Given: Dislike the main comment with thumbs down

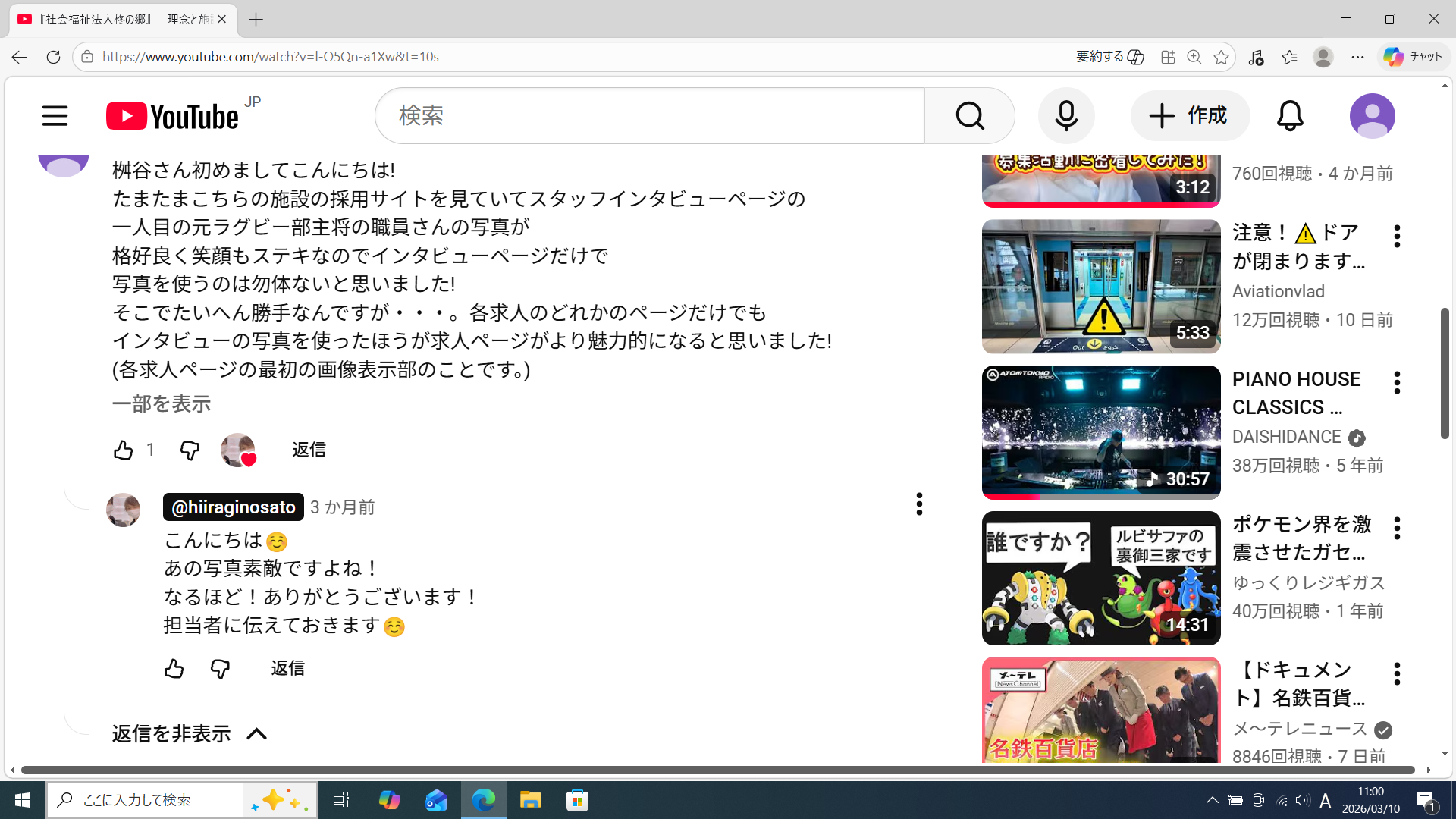Looking at the screenshot, I should (190, 450).
